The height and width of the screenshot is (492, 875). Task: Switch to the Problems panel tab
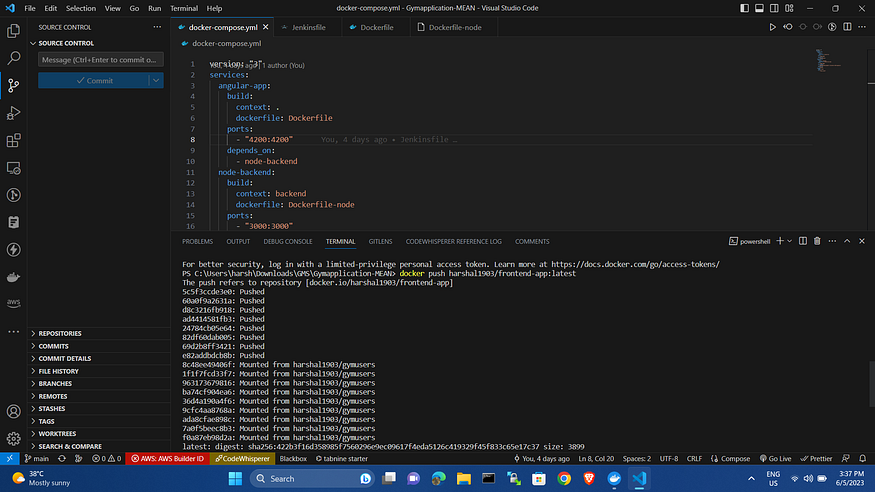click(198, 242)
